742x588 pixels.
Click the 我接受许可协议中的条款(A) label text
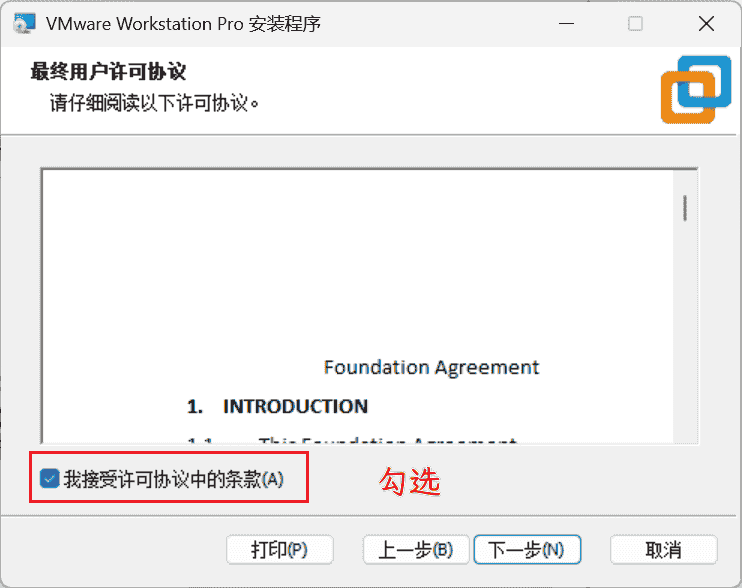174,479
